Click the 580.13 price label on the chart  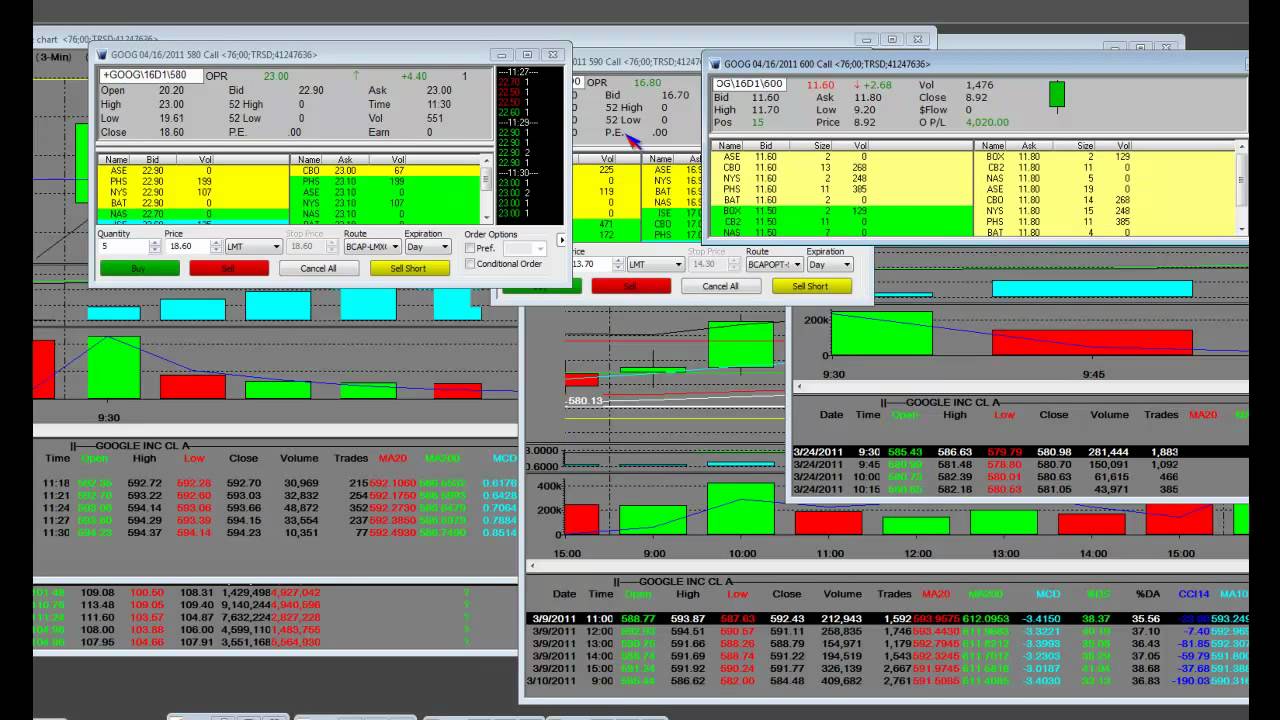587,401
